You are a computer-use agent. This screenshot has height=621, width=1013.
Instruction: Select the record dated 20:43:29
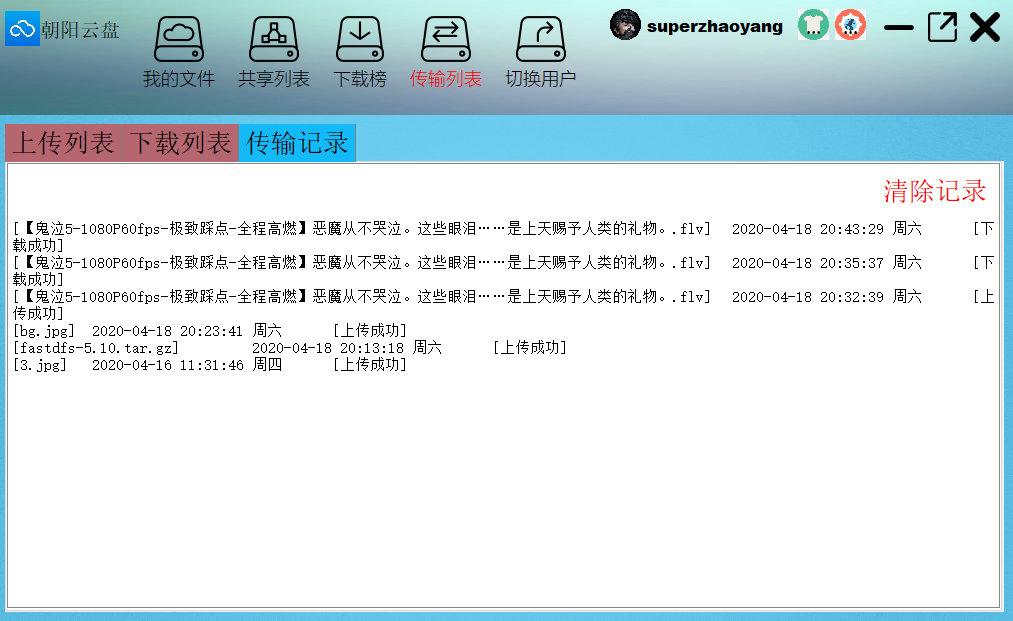[x=503, y=237]
